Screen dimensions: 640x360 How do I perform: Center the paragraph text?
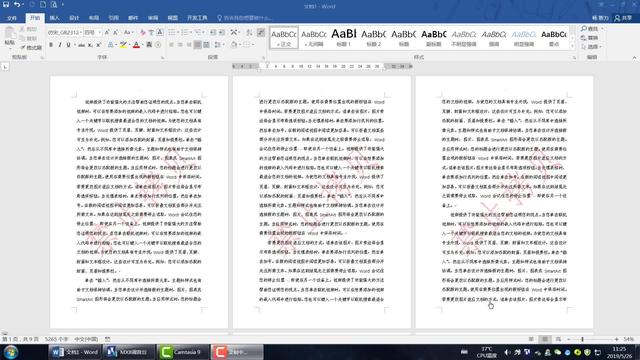(180, 45)
